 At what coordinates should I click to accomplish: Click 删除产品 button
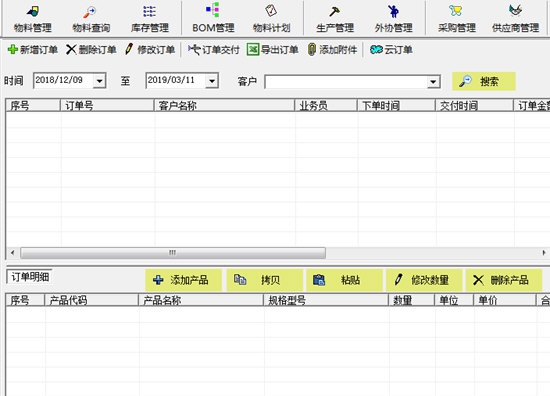coord(504,280)
